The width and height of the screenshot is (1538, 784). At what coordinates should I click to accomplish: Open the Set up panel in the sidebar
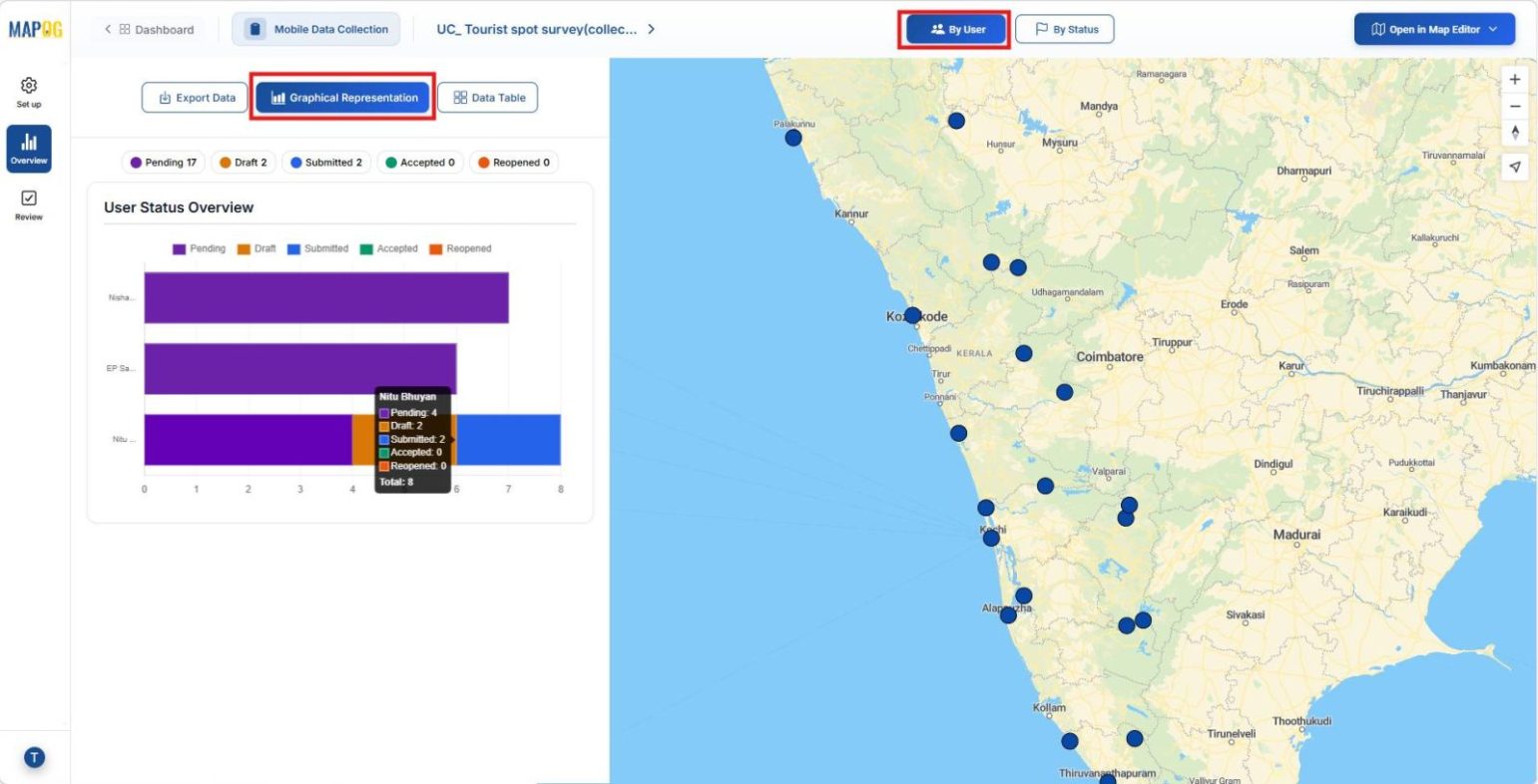tap(28, 92)
